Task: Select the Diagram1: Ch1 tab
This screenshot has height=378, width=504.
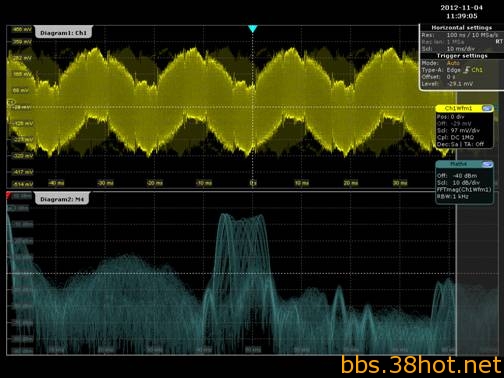Action: pyautogui.click(x=63, y=33)
